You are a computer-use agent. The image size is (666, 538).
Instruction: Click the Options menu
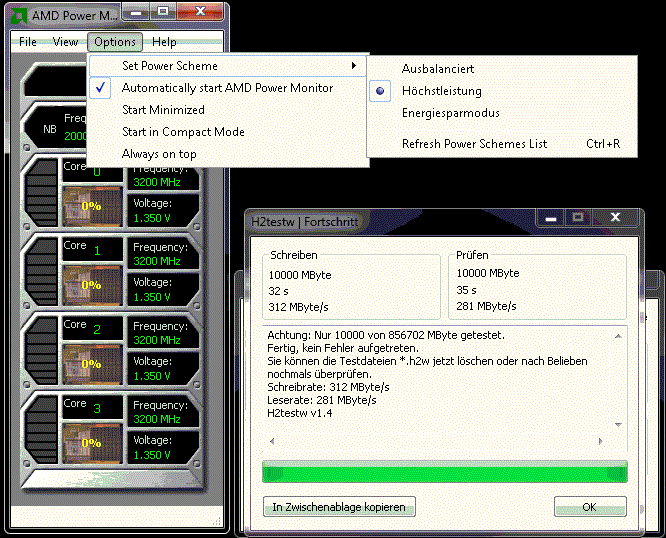pyautogui.click(x=115, y=42)
